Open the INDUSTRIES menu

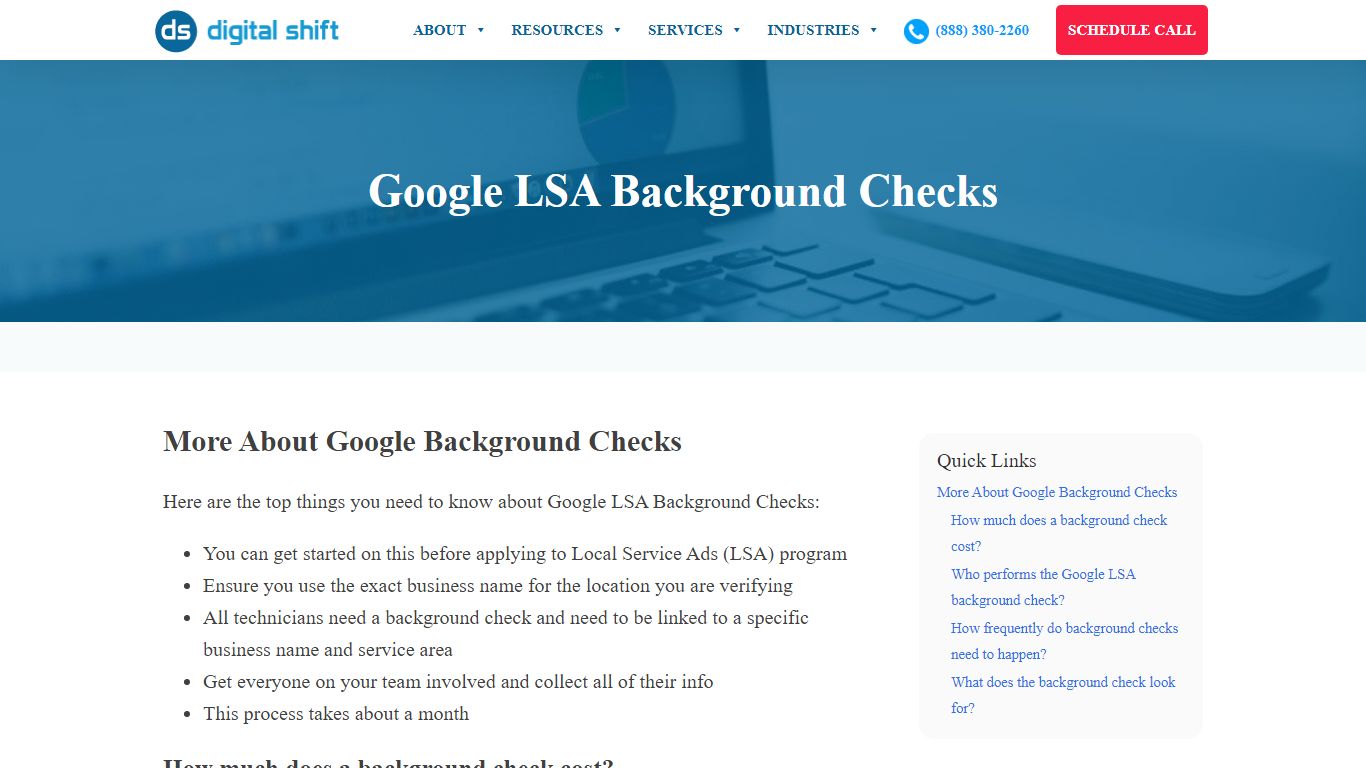tap(813, 30)
